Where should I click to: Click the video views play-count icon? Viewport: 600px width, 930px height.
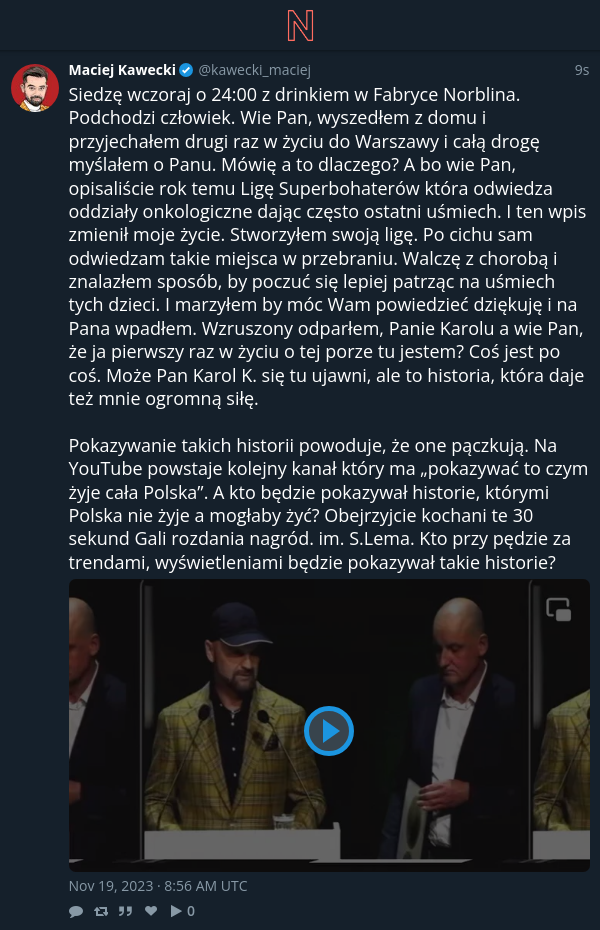(177, 910)
